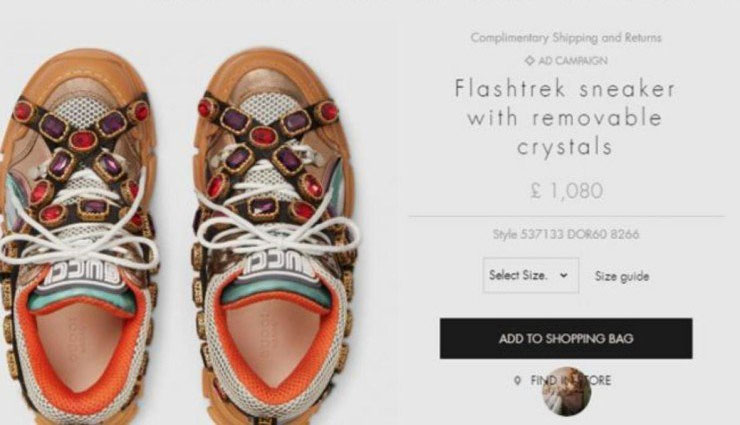Click the Complimentary Shipping and Returns text
Image resolution: width=740 pixels, height=425 pixels.
[566, 38]
